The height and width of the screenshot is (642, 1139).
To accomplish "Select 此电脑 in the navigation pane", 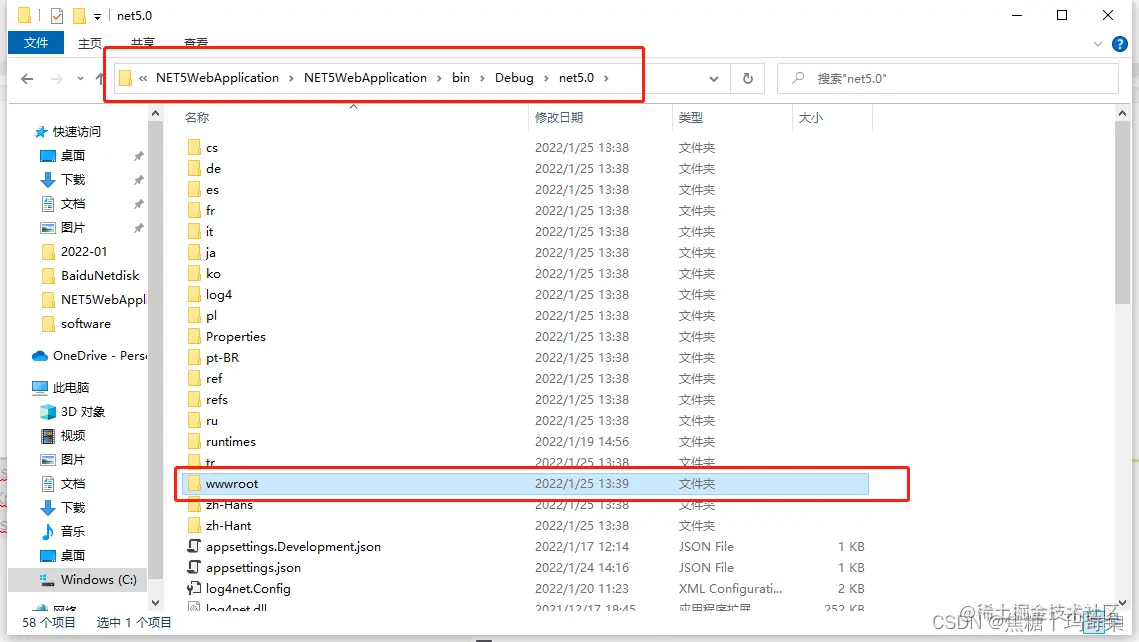I will (x=70, y=387).
